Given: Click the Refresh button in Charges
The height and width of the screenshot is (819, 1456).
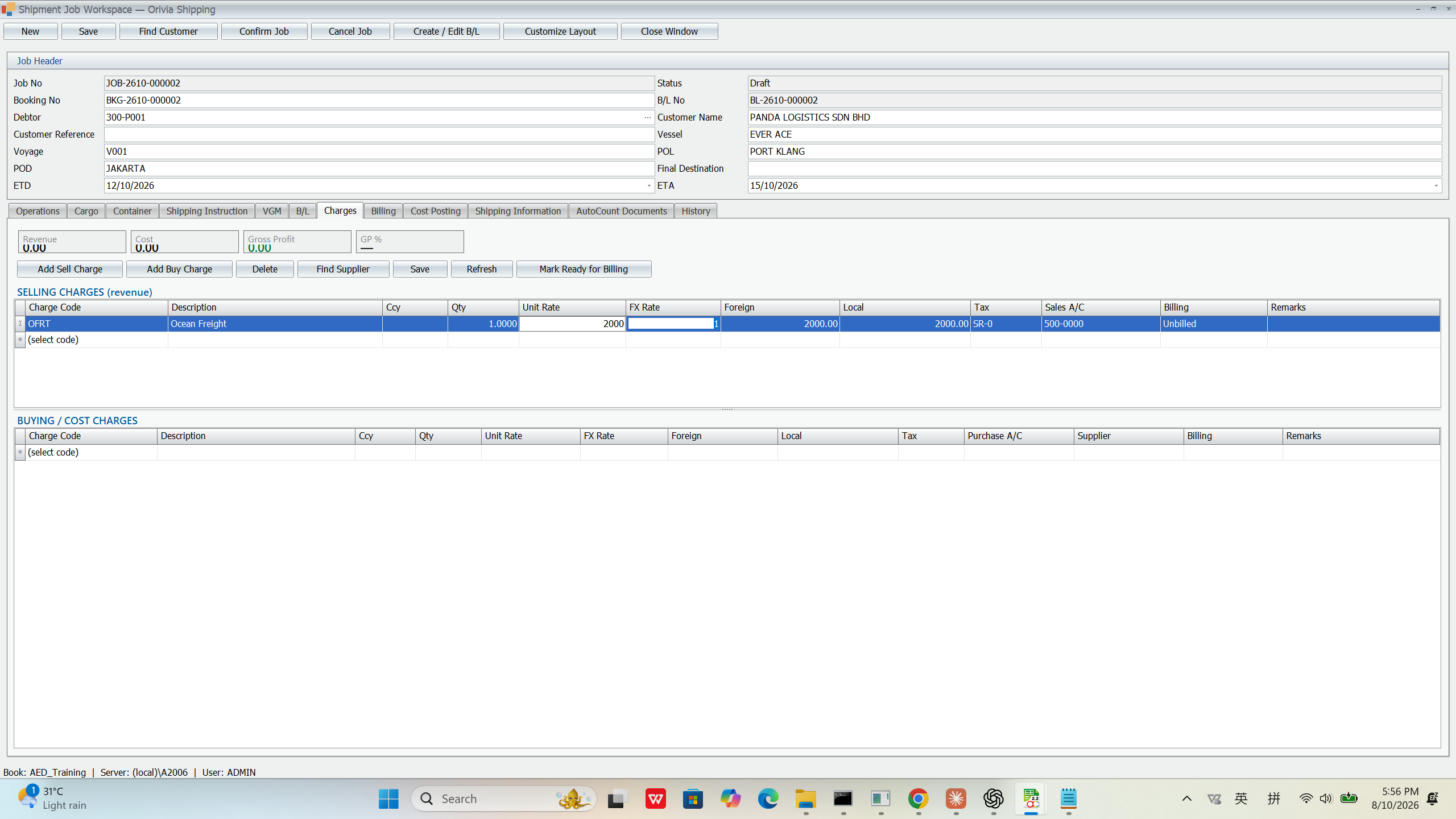Looking at the screenshot, I should (x=481, y=269).
